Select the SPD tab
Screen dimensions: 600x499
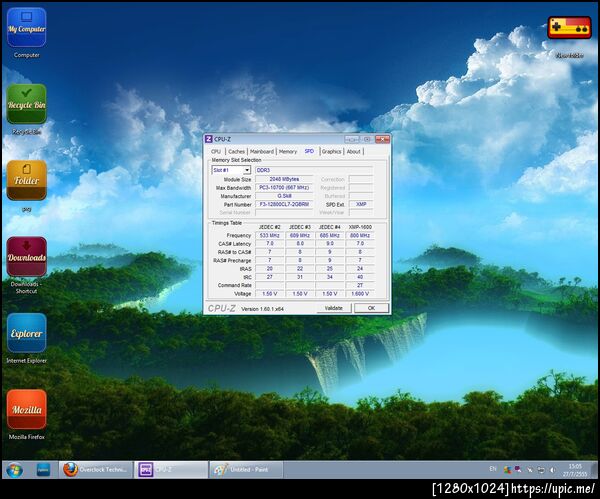309,151
